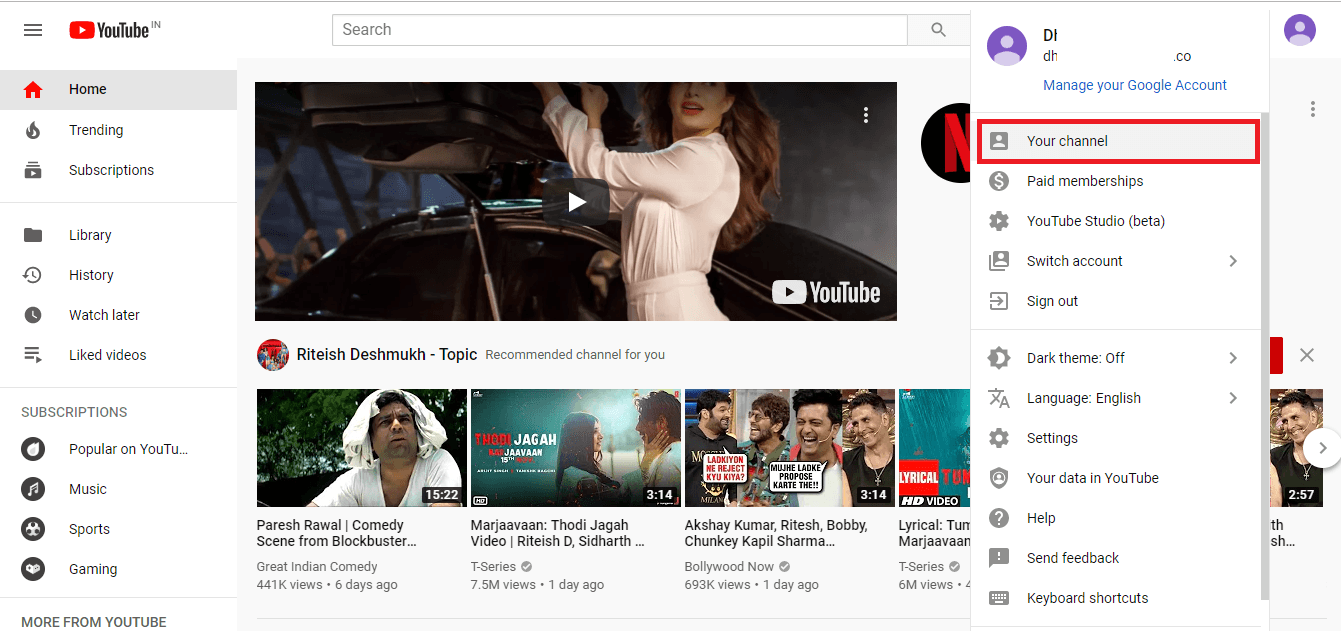Expand Language submenu arrow
1341x631 pixels.
click(x=1233, y=398)
